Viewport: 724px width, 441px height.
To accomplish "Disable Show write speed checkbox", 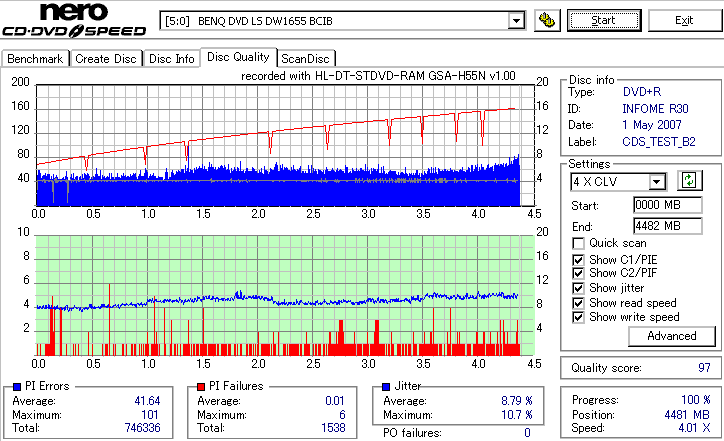I will tap(578, 317).
